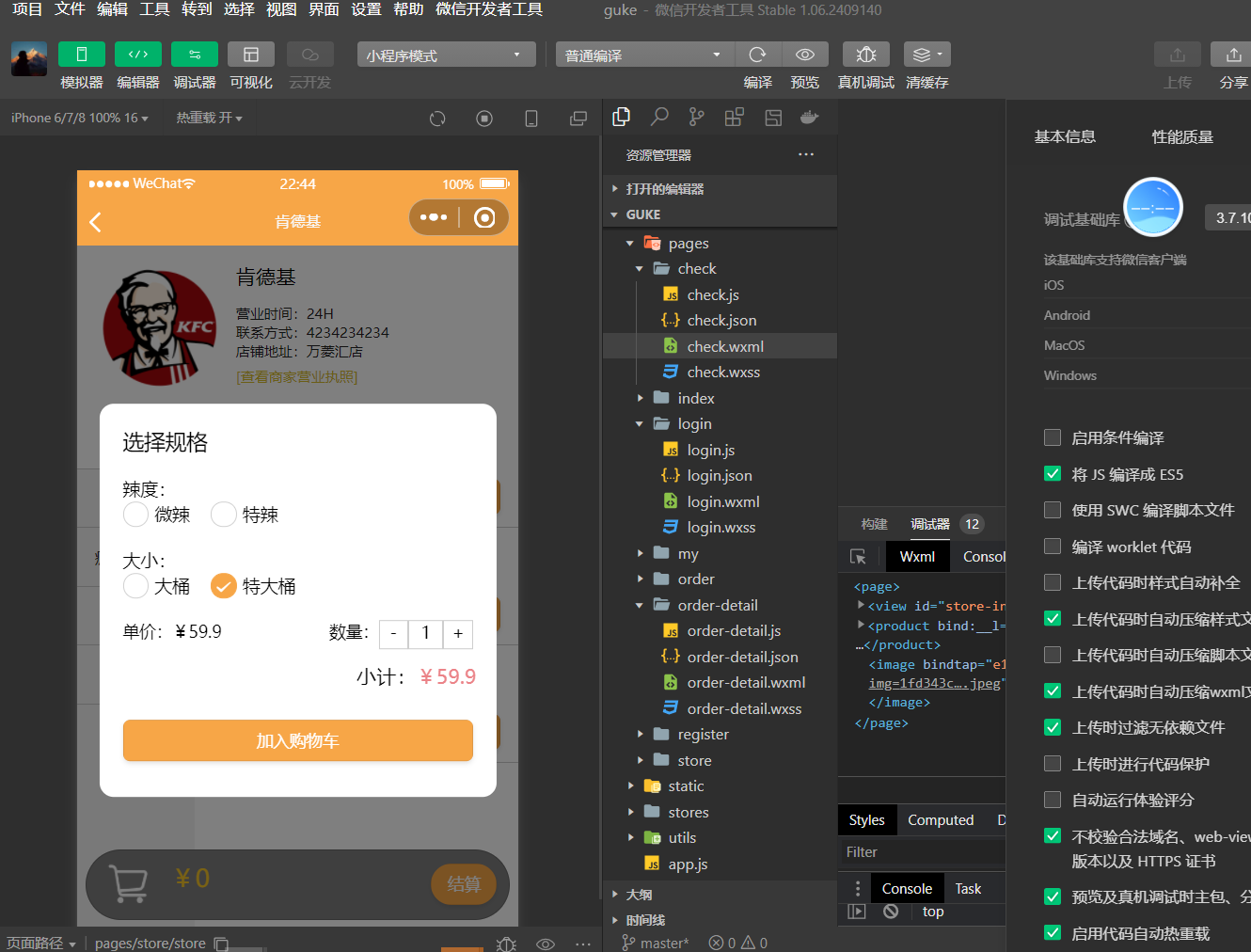Open the 微信开发者工具 menu
Image resolution: width=1251 pixels, height=952 pixels.
pyautogui.click(x=489, y=9)
